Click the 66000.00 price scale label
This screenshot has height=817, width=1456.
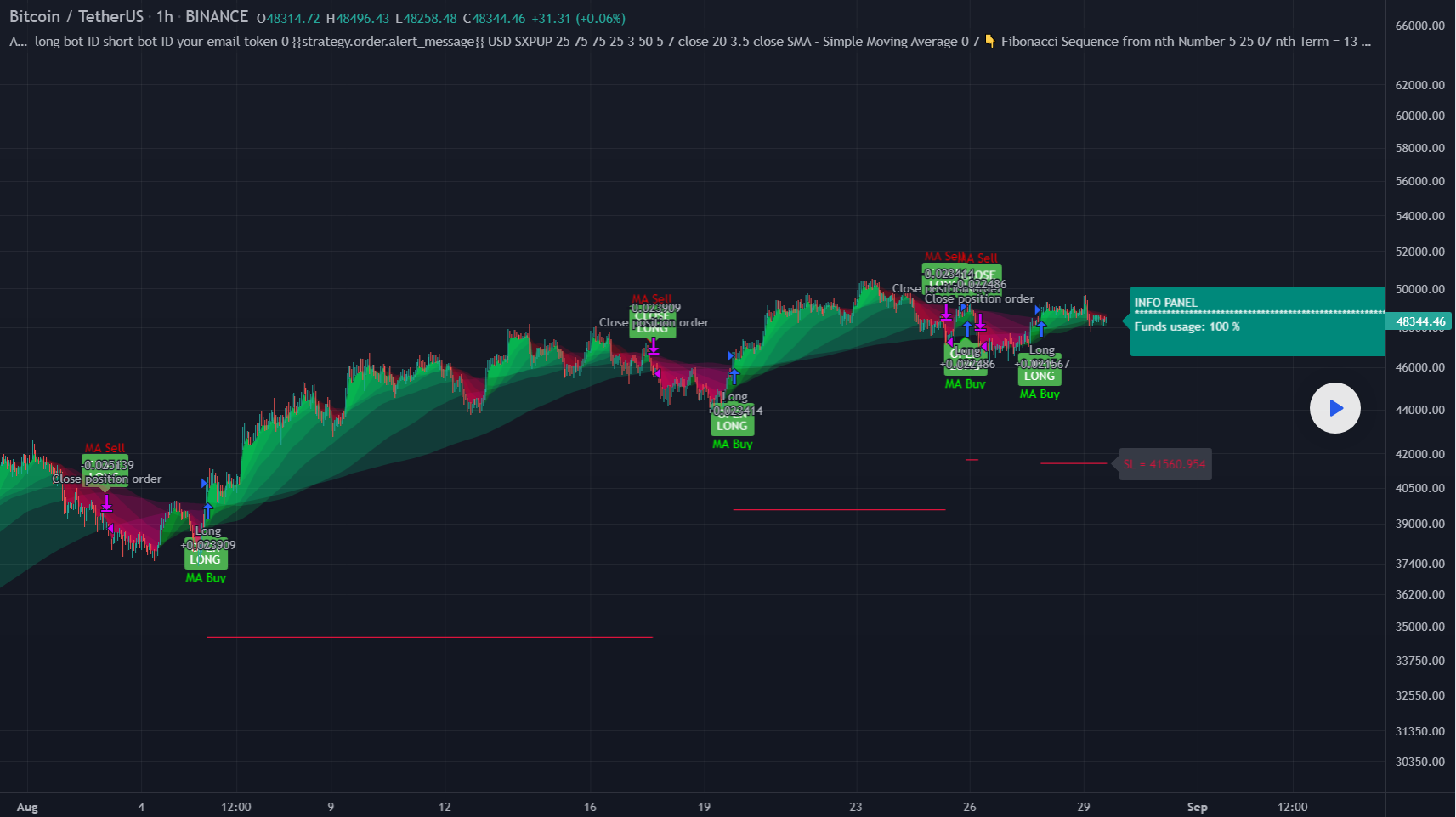click(x=1419, y=26)
